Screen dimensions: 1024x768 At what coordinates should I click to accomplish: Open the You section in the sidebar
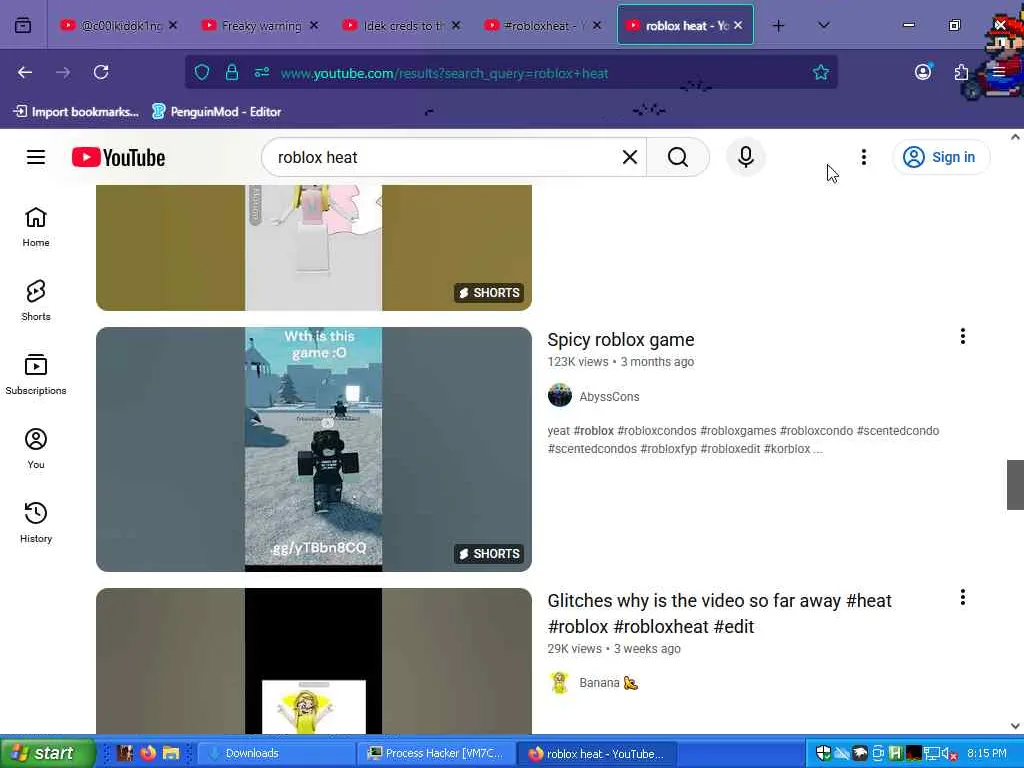click(x=36, y=448)
